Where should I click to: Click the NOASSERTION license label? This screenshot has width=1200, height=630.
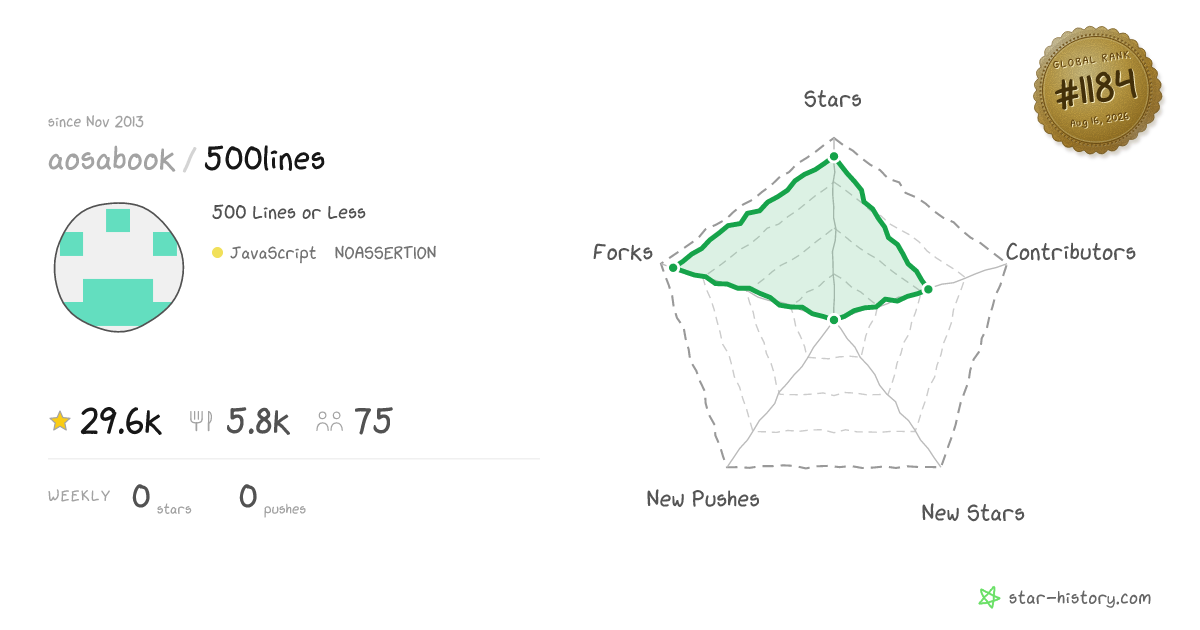point(385,254)
